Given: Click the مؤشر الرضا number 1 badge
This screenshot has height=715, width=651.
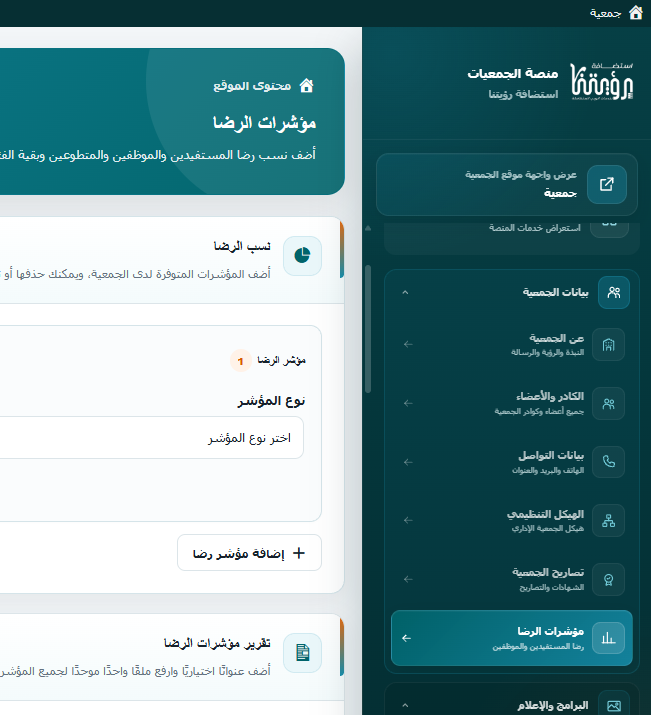Looking at the screenshot, I should point(241,361).
